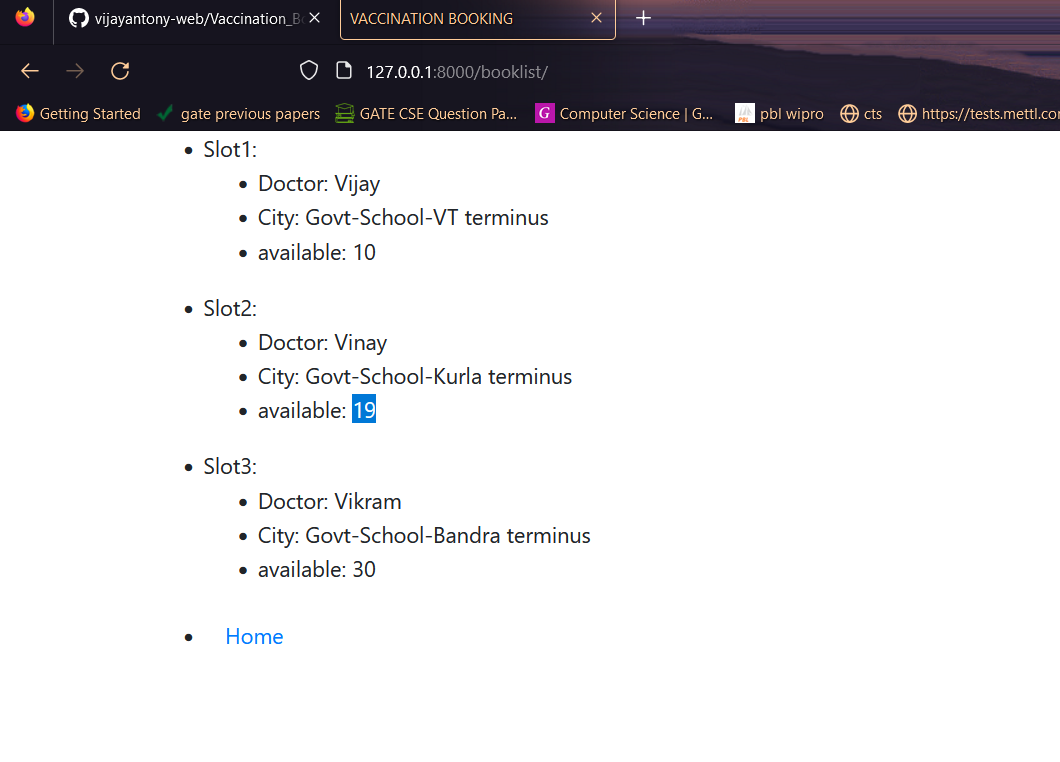The image size is (1060, 762).
Task: Click the Firefox logo in the top-left corner
Action: (24, 17)
